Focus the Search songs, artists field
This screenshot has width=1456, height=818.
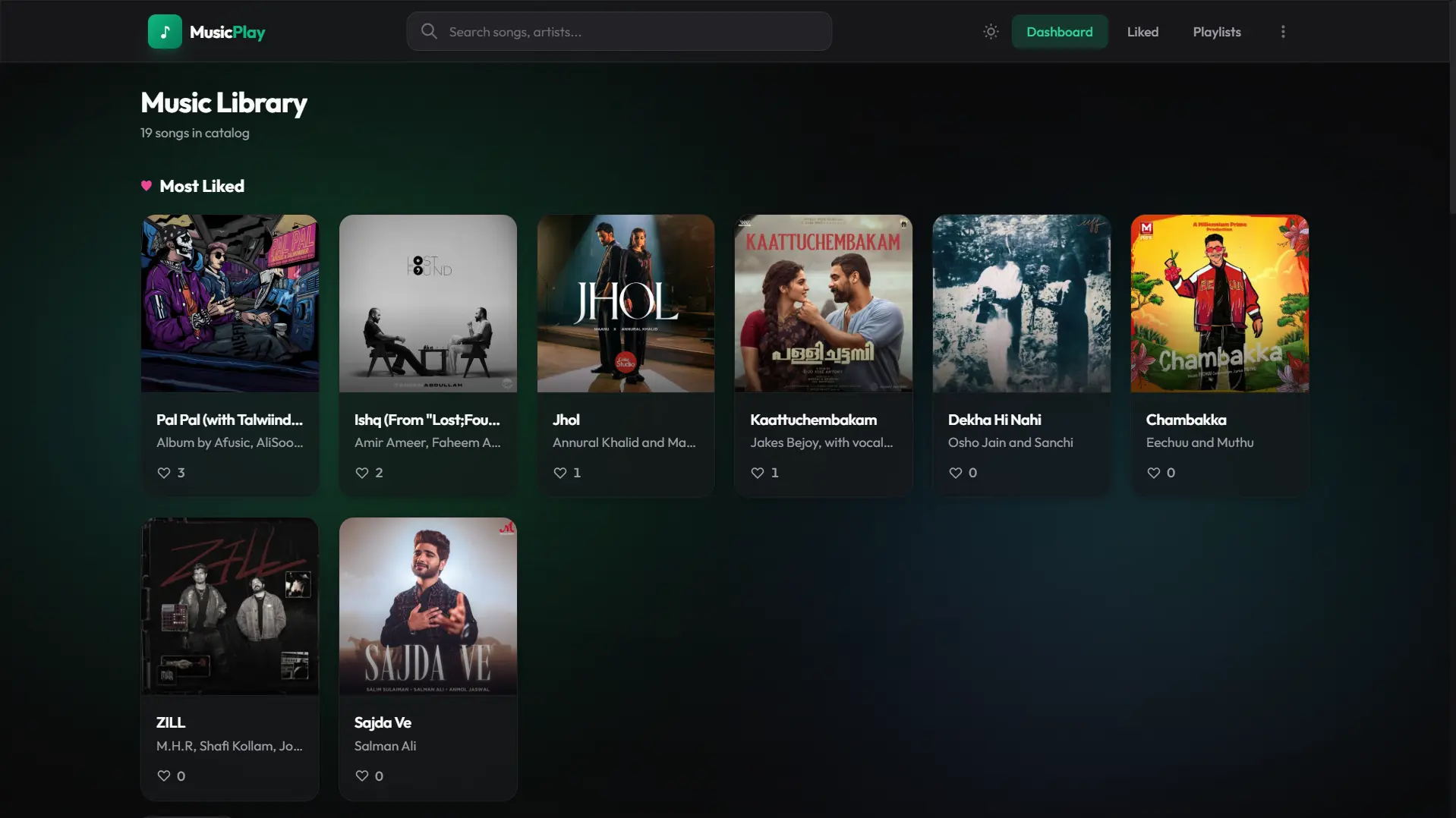[x=619, y=31]
